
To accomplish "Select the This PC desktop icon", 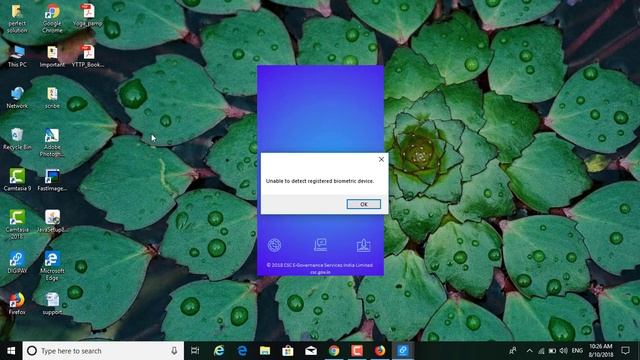I will [x=17, y=56].
